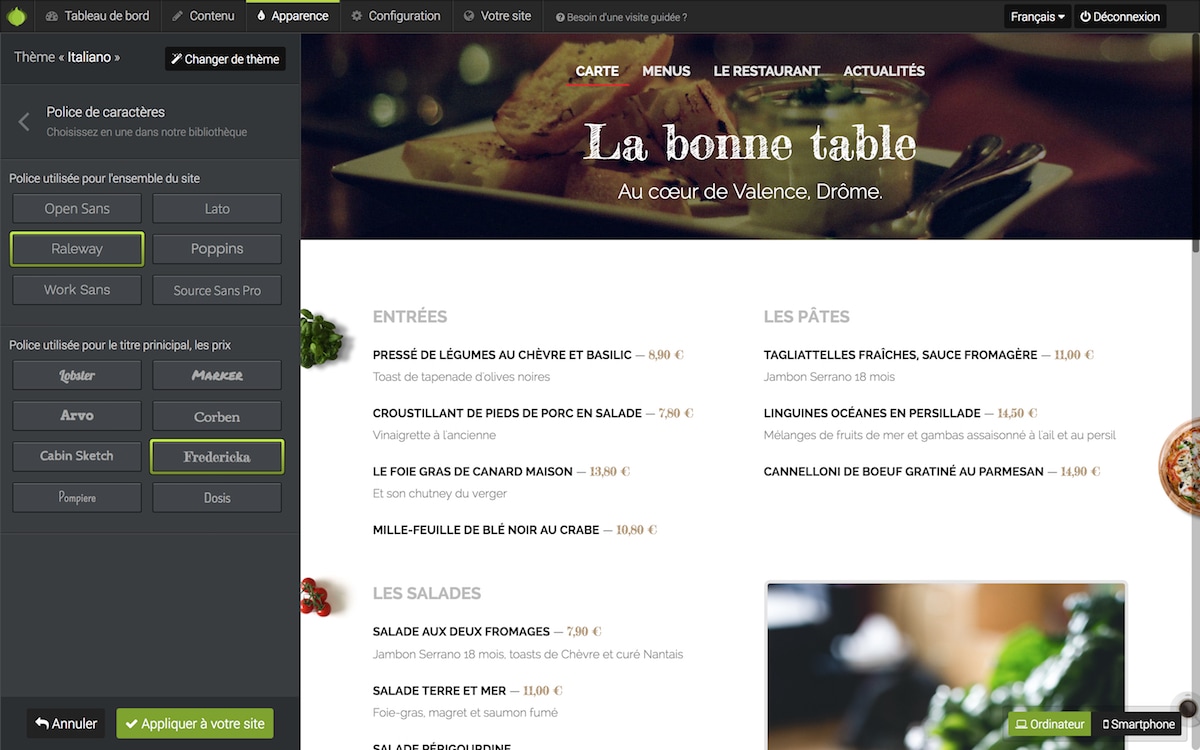Switch to the Contenu tab

[x=203, y=16]
